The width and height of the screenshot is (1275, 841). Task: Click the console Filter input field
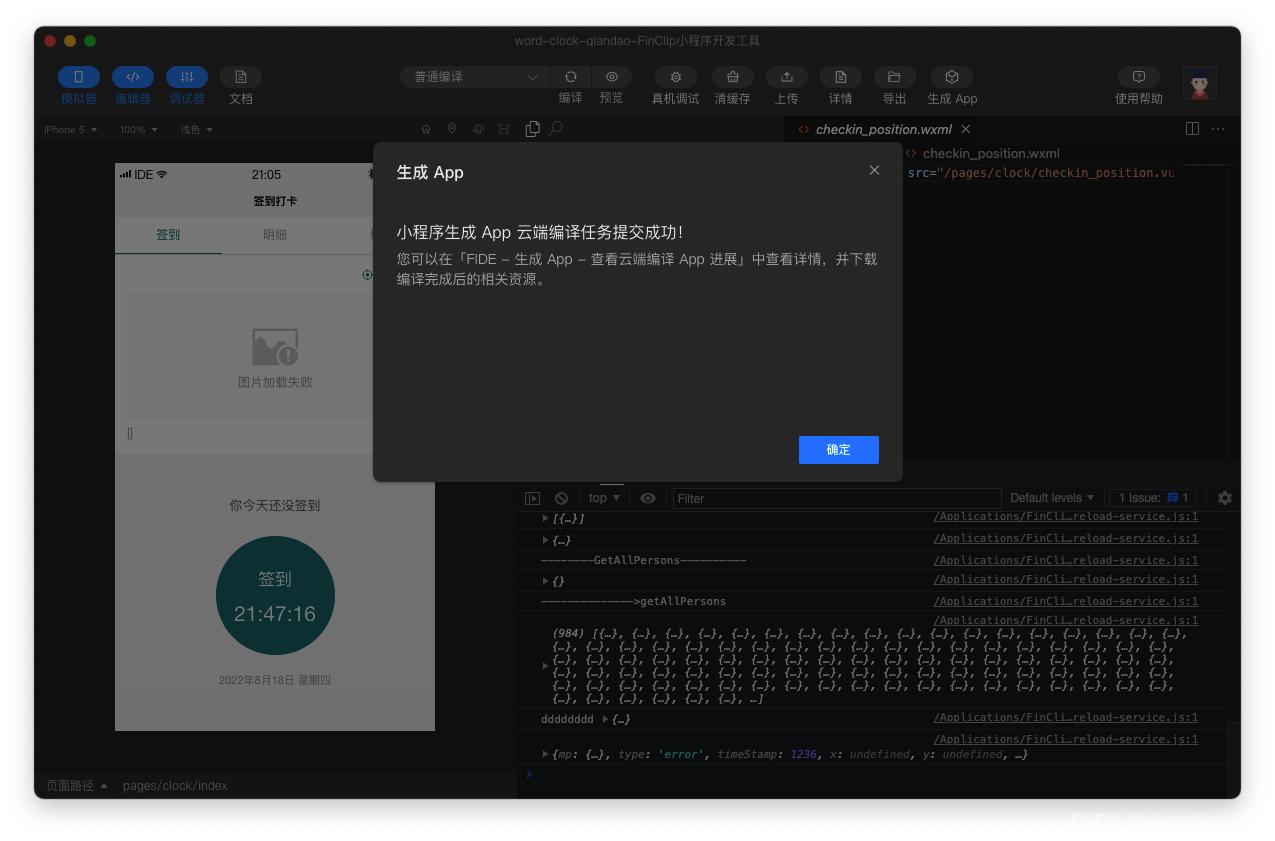click(836, 498)
